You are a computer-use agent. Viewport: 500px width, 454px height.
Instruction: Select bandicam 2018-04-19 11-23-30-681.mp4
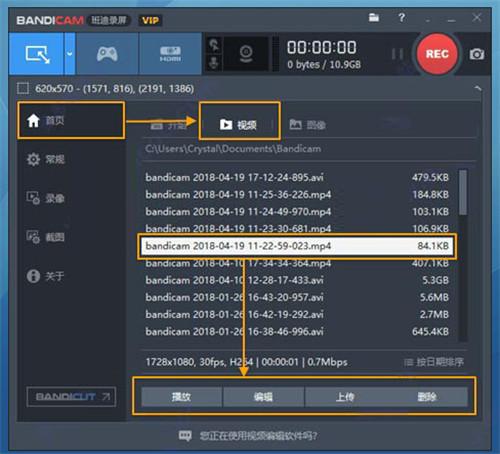tap(297, 228)
